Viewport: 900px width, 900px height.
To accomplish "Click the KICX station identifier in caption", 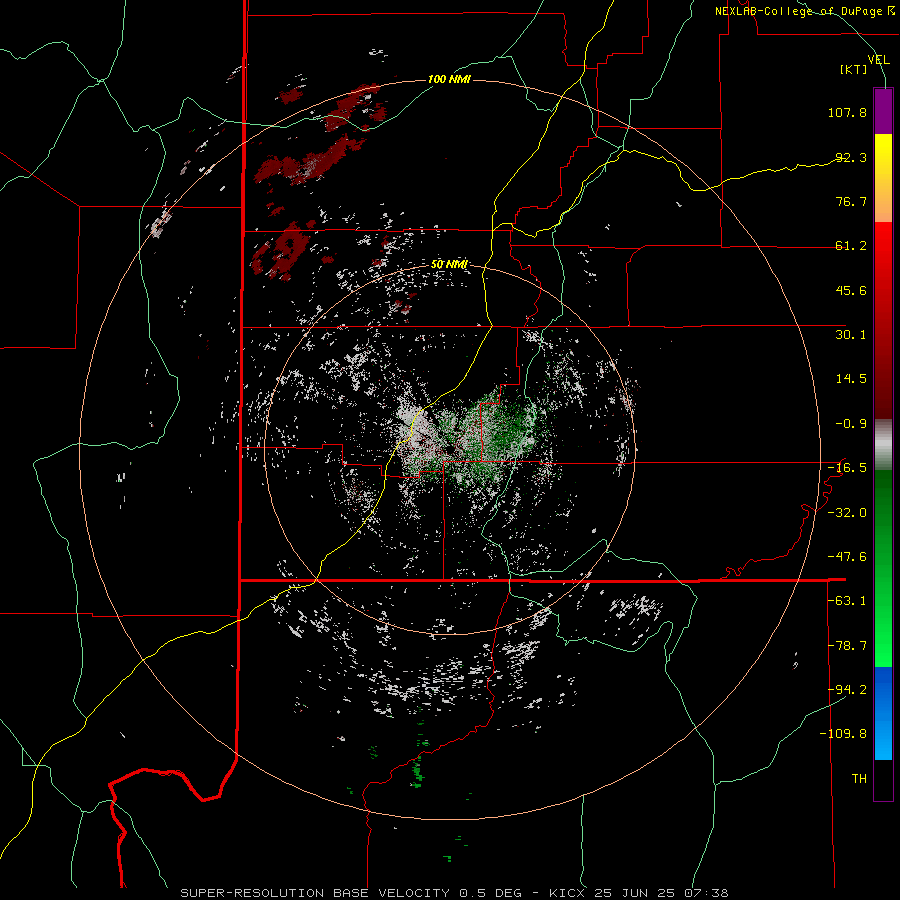I will click(x=565, y=893).
